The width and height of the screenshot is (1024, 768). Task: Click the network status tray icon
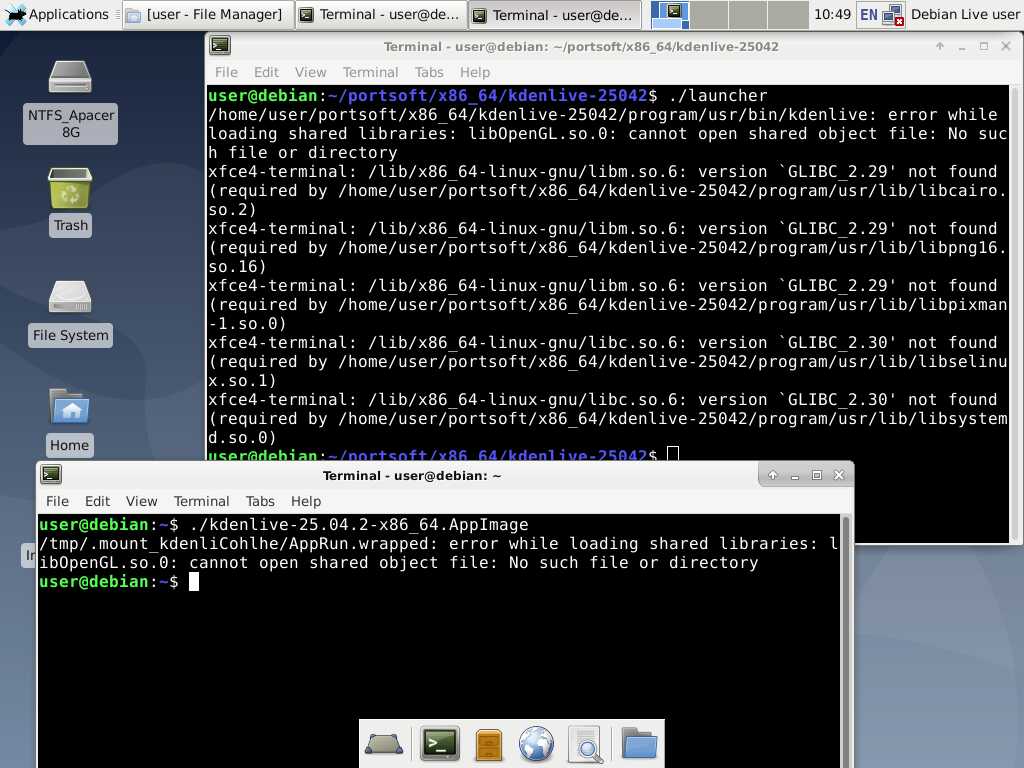click(892, 14)
